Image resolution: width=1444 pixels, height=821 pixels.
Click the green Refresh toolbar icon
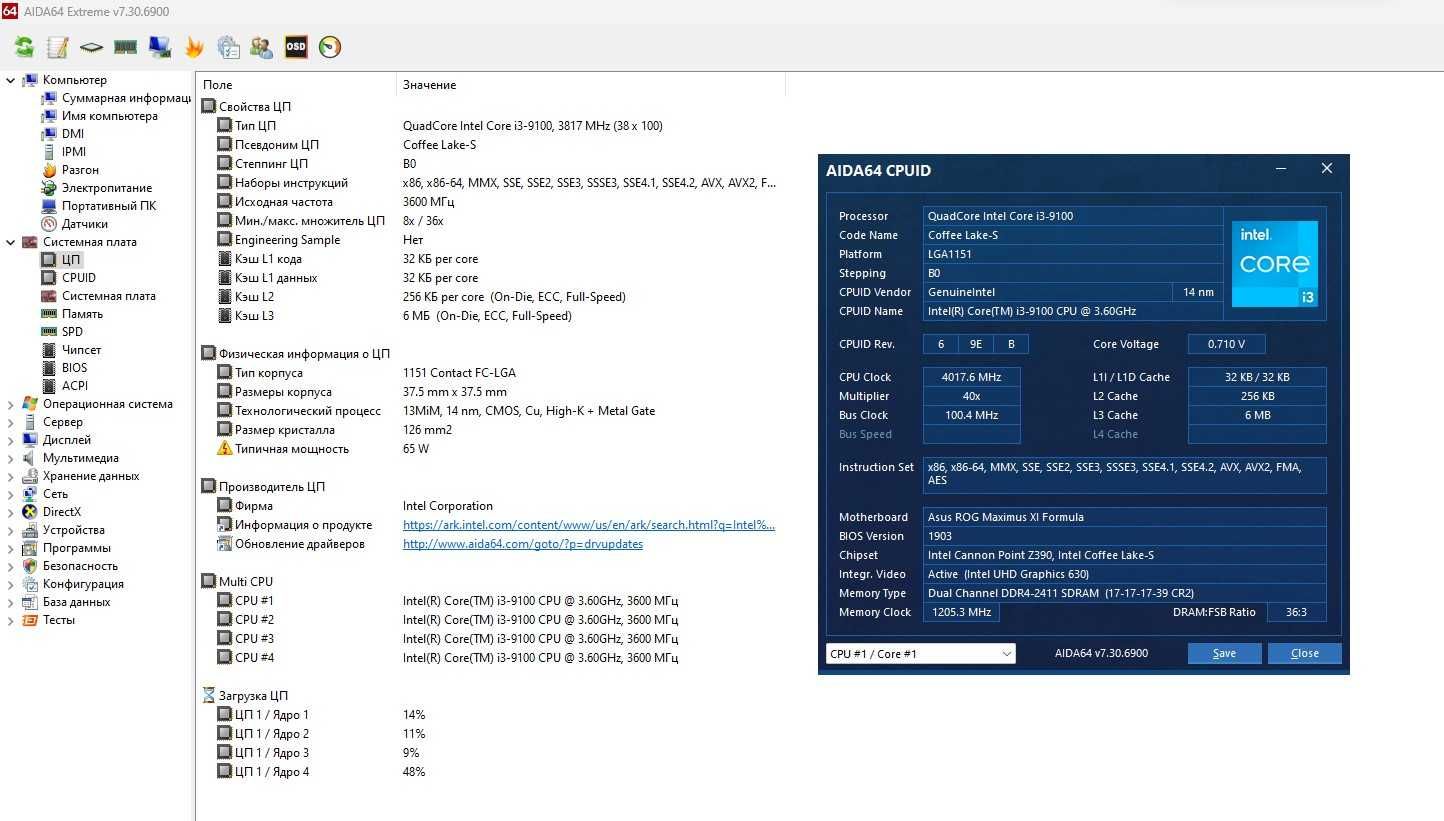24,47
